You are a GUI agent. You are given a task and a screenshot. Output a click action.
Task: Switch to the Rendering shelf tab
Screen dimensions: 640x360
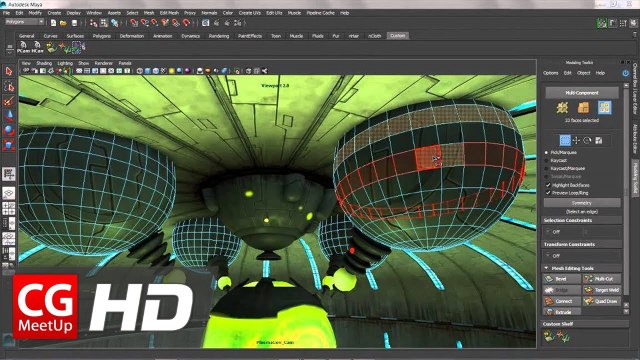[219, 36]
